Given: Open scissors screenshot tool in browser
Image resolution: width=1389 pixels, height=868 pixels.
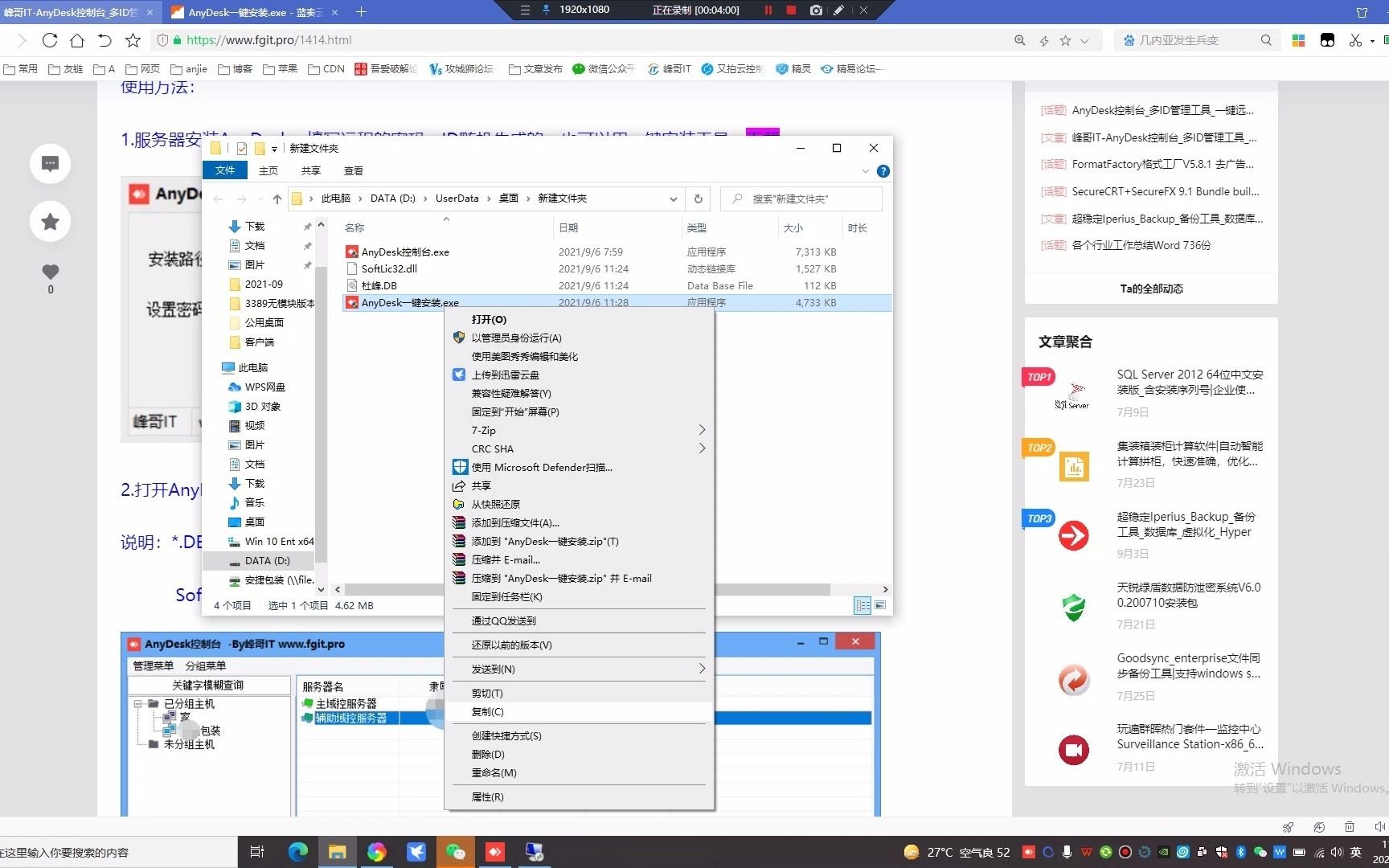Looking at the screenshot, I should (x=1355, y=40).
